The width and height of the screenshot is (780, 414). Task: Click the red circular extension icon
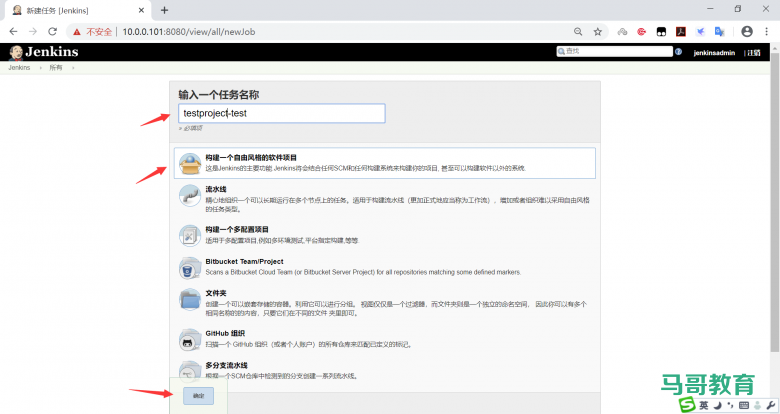642,31
